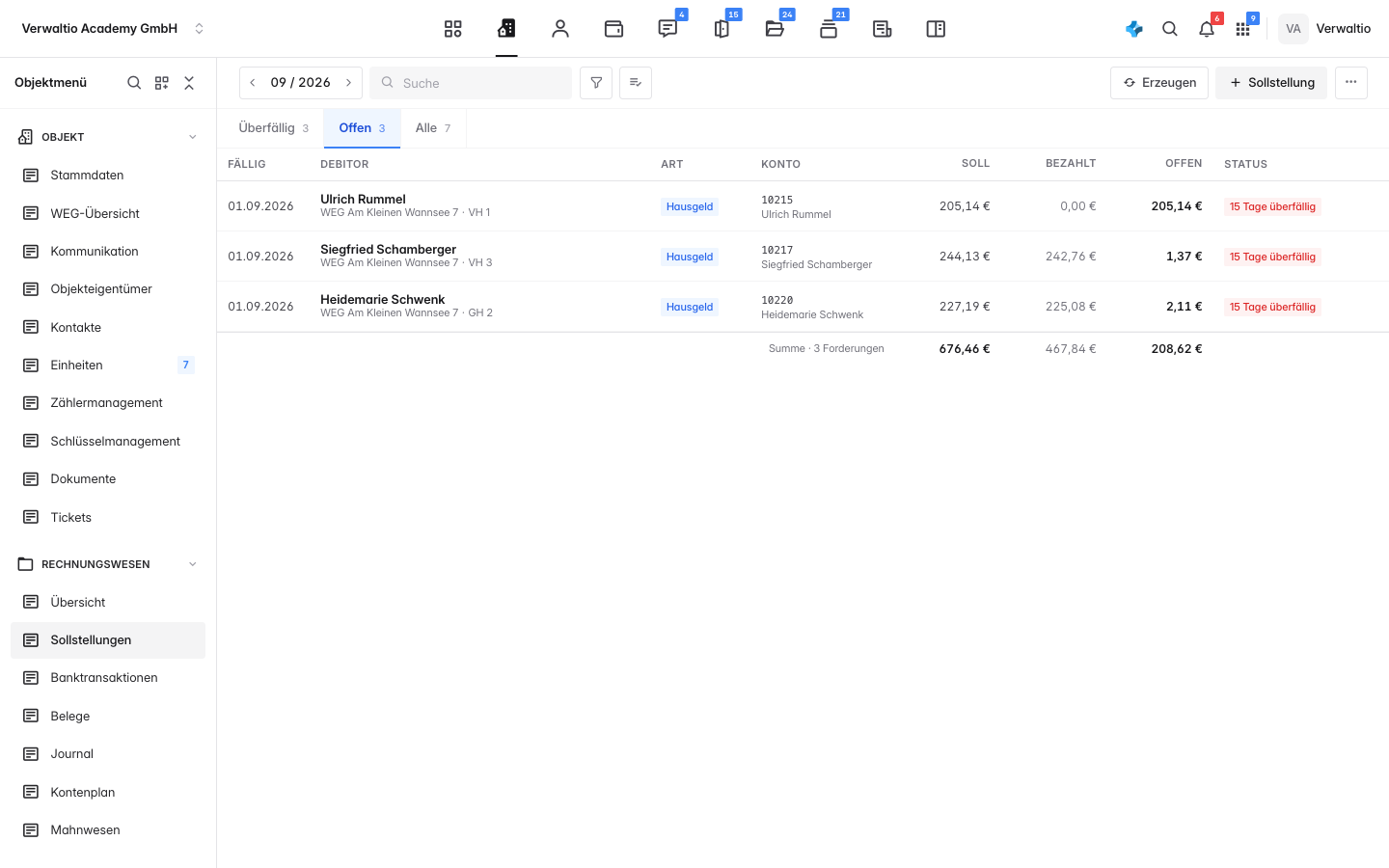Open Banktransaktionen in the sidebar
The width and height of the screenshot is (1389, 868).
click(108, 678)
